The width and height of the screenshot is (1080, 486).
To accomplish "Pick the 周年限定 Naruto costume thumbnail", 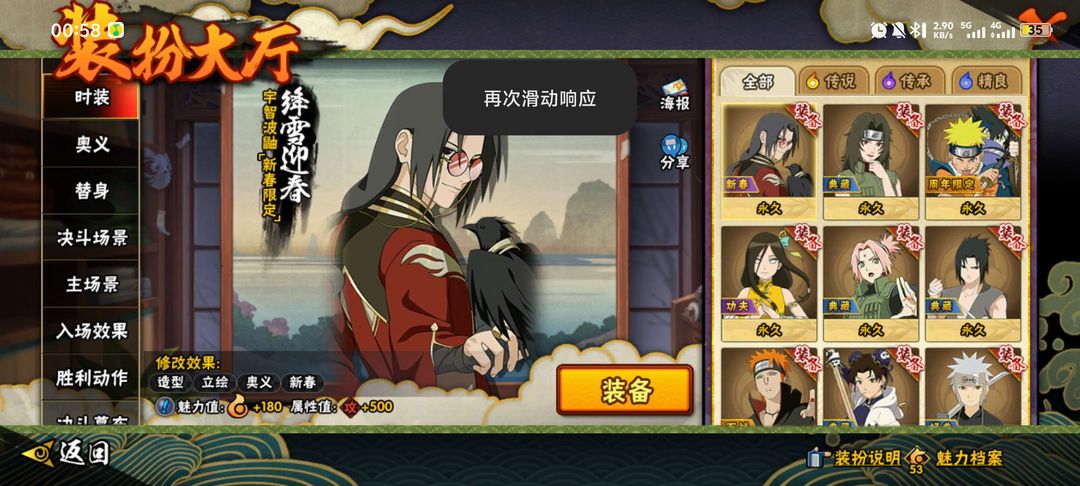I will pos(973,161).
